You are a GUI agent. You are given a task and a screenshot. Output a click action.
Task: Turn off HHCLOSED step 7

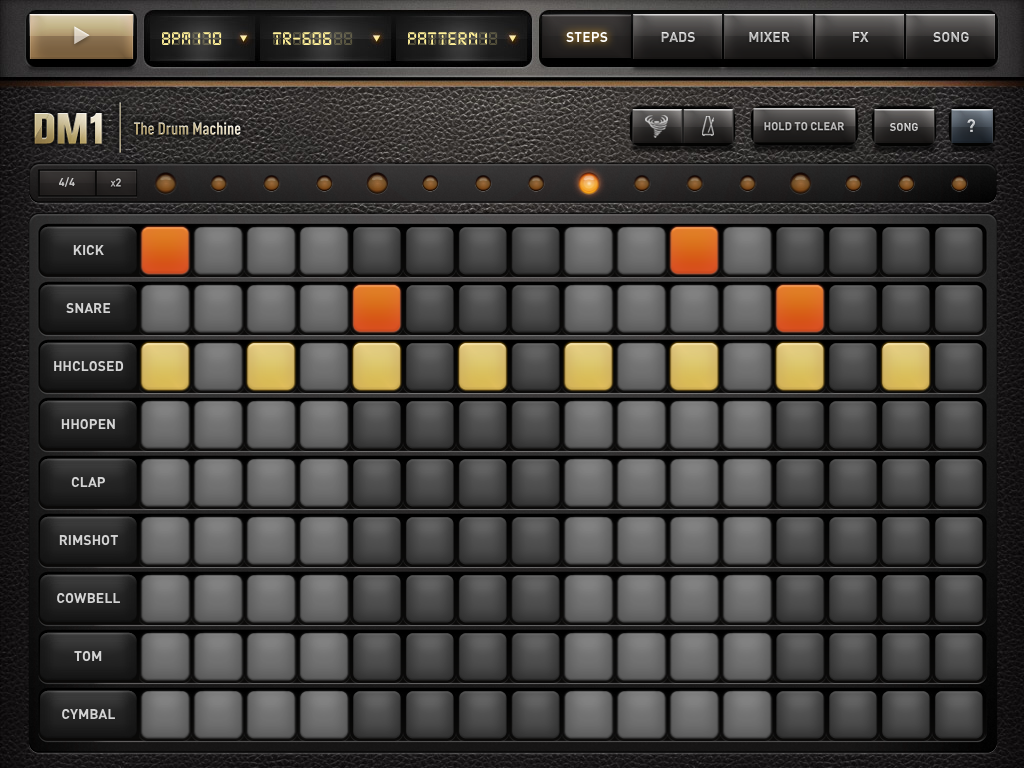(x=483, y=366)
